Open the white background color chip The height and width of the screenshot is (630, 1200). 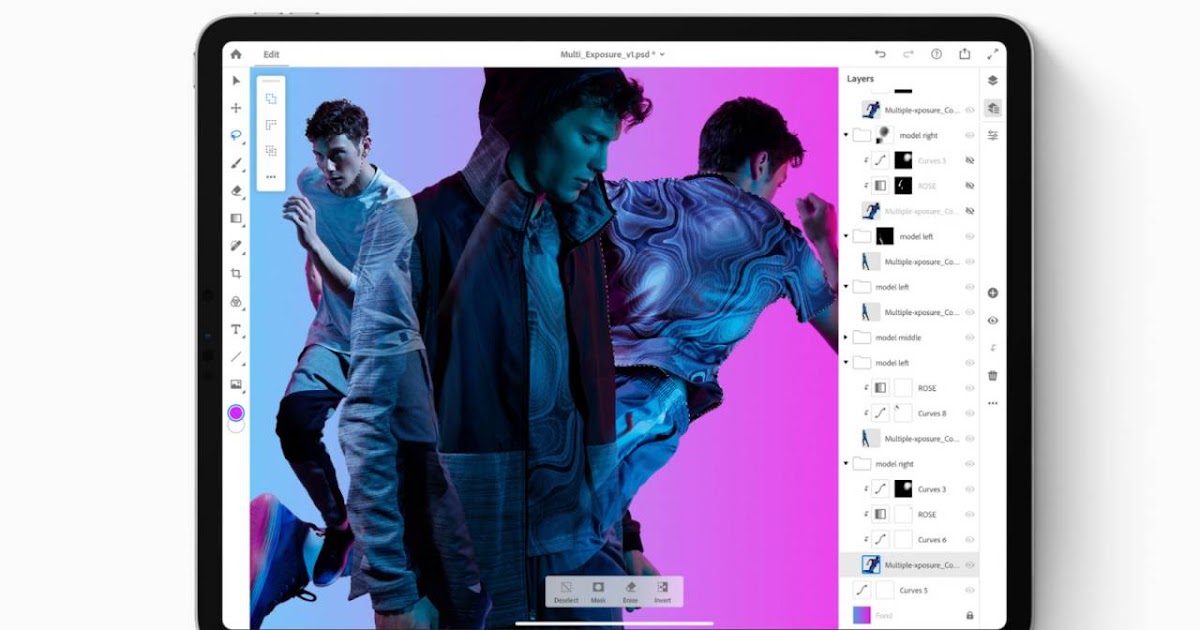pyautogui.click(x=236, y=426)
